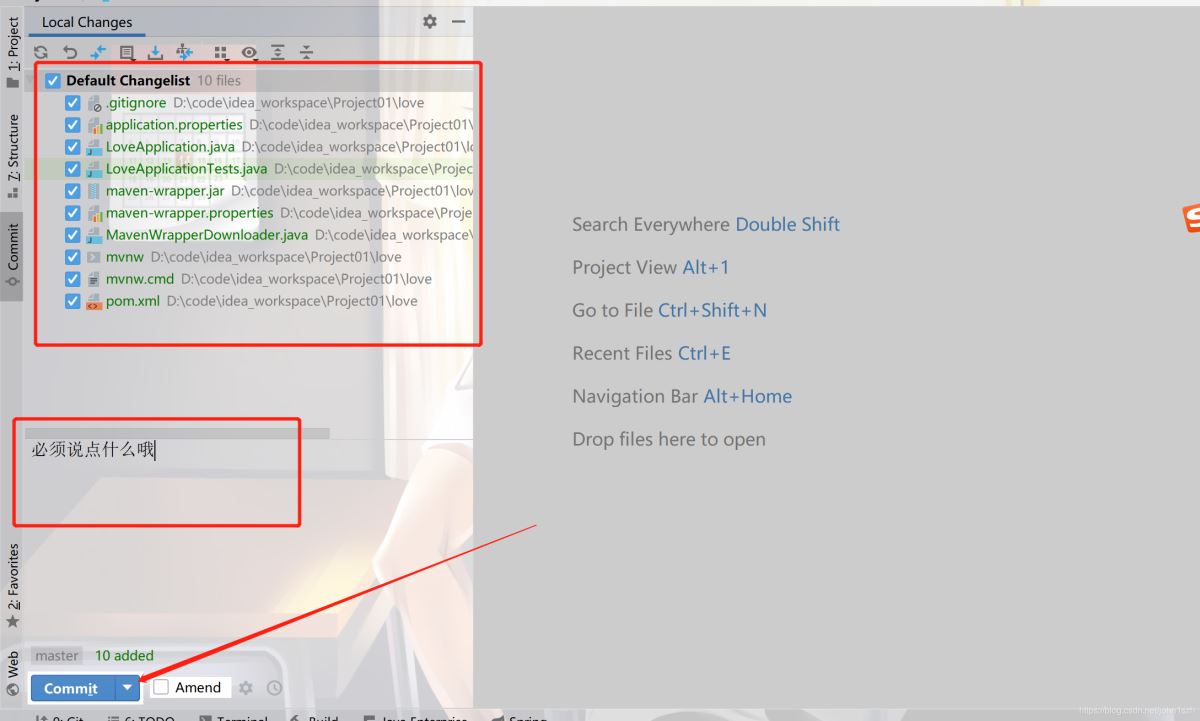Open the Commit button dropdown arrow
The image size is (1200, 721).
pyautogui.click(x=127, y=688)
